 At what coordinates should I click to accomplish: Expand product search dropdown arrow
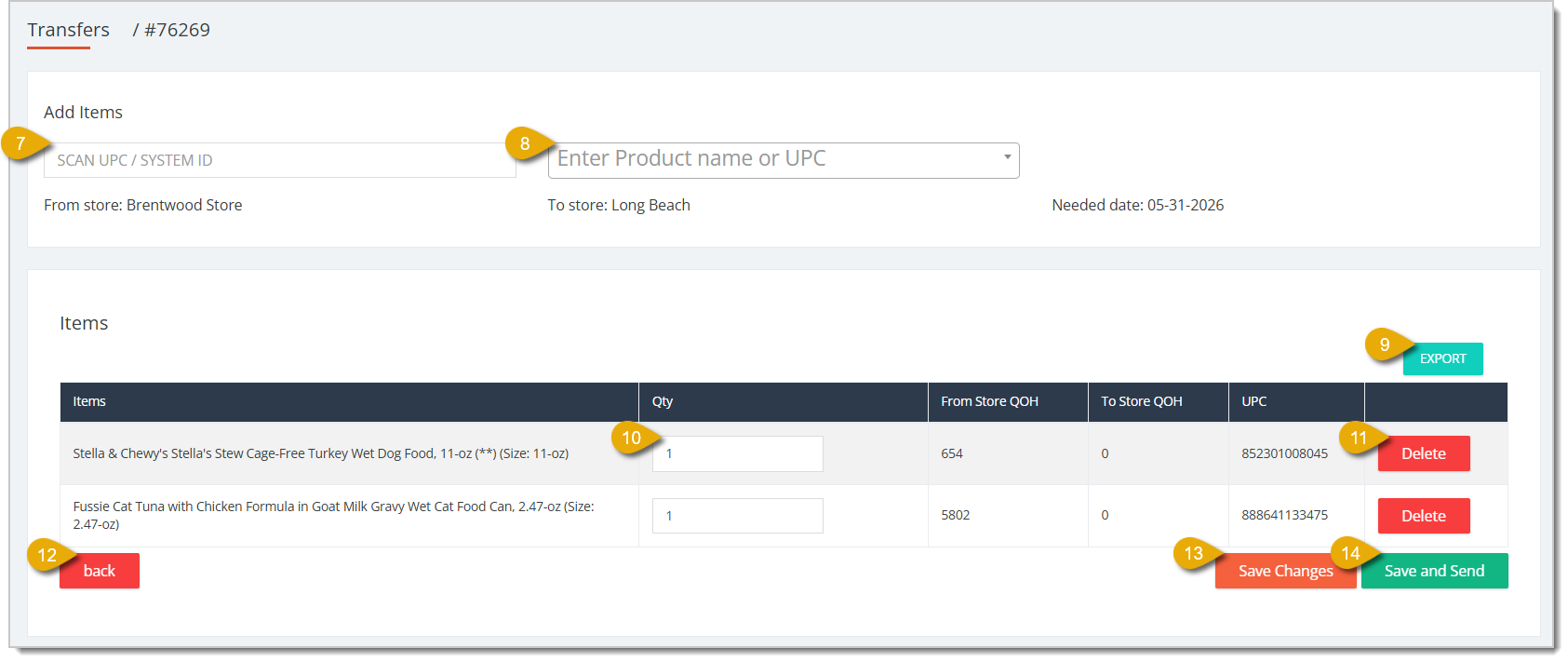click(x=1007, y=157)
